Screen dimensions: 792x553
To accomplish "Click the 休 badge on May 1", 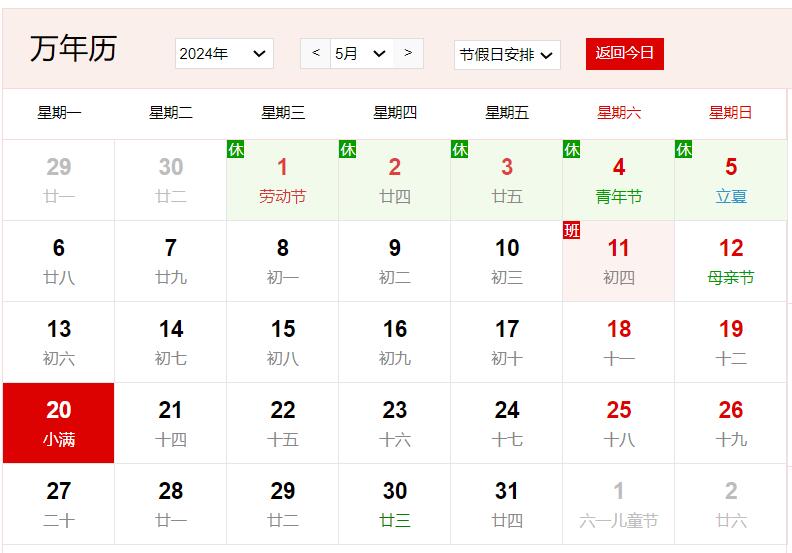I will click(236, 150).
